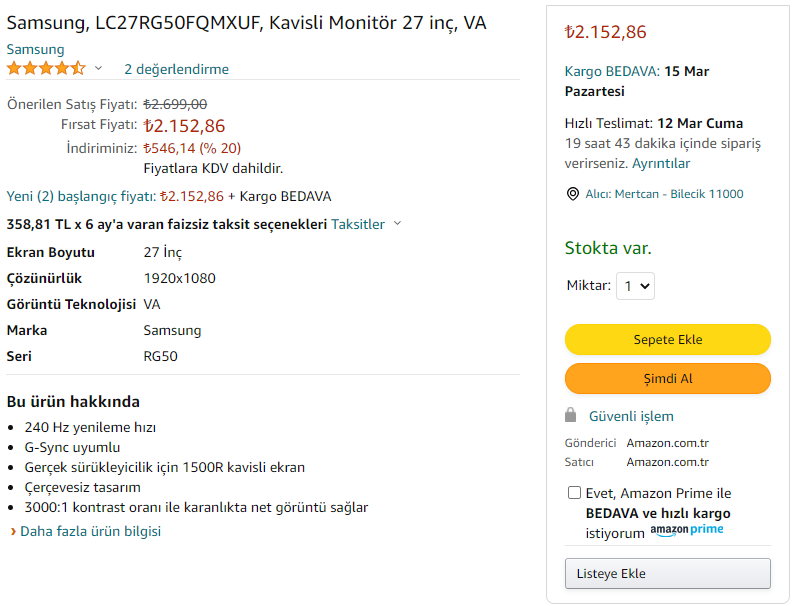The image size is (792, 606).
Task: Click the Amazon.com.tr seller link
Action: pos(667,462)
